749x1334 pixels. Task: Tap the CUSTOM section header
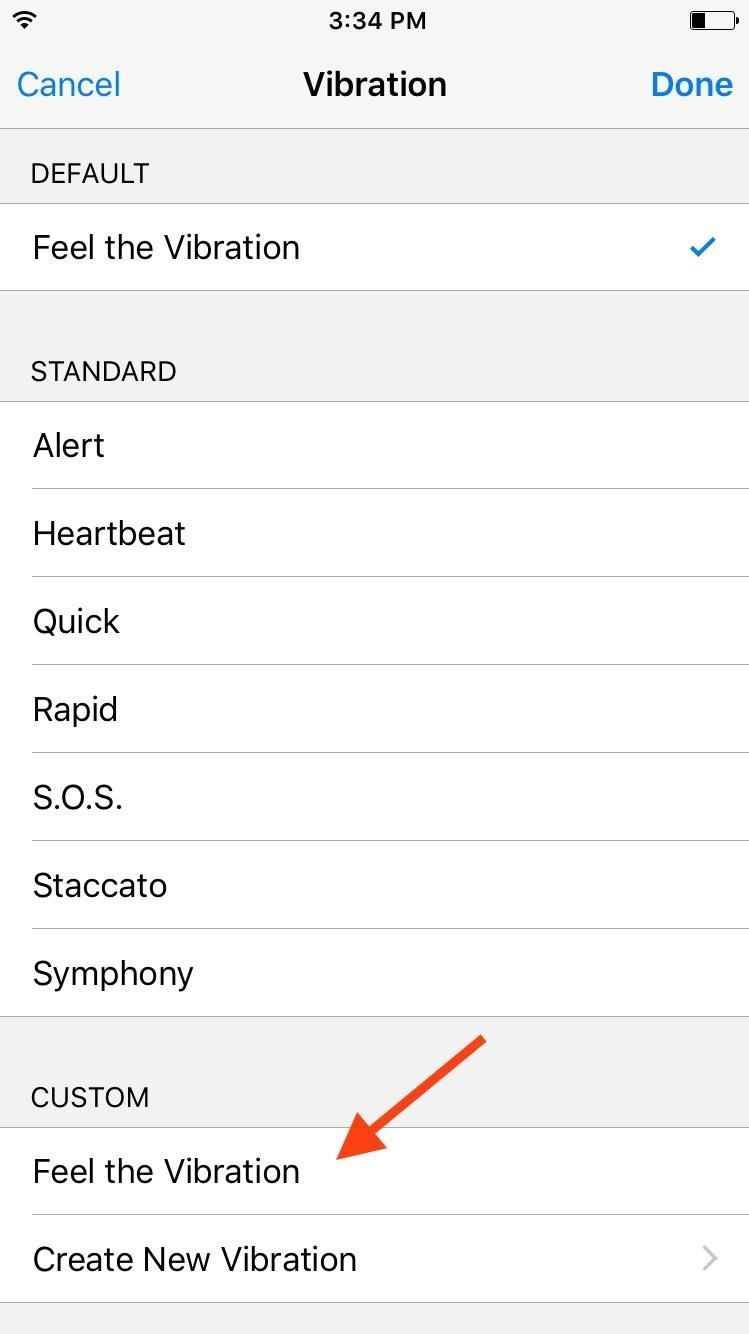click(90, 1097)
